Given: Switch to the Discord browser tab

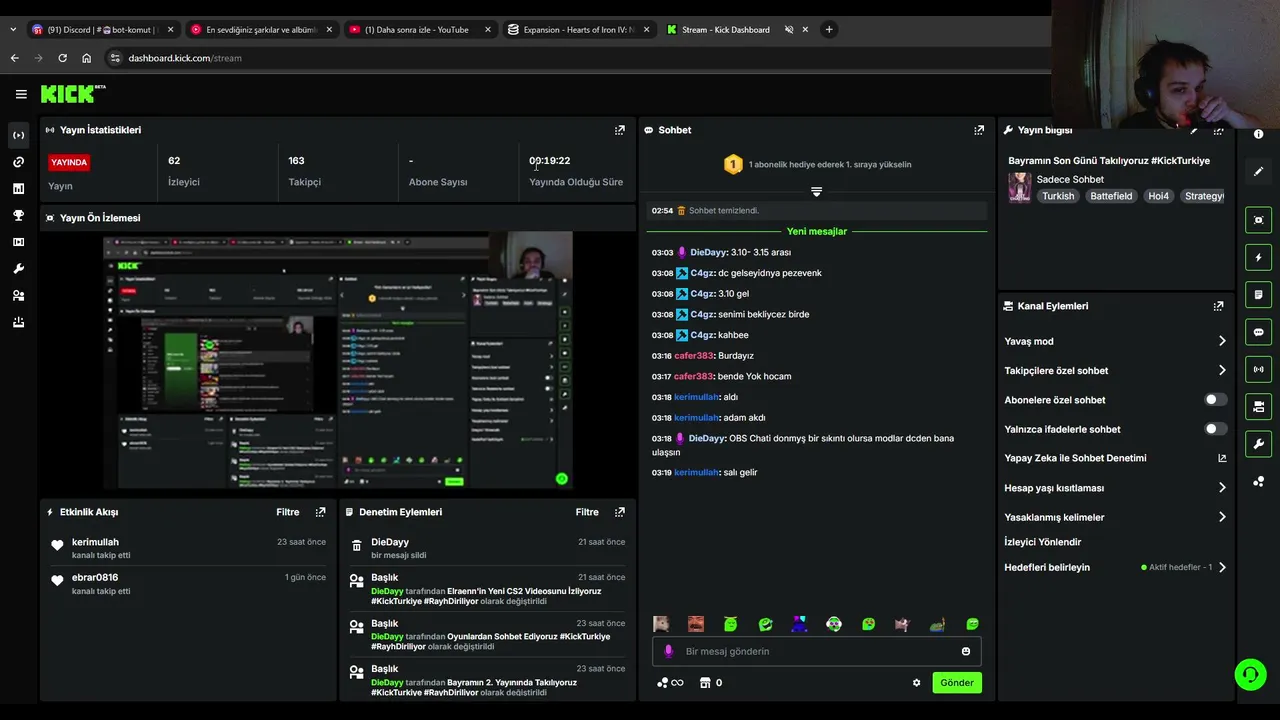Looking at the screenshot, I should (103, 30).
